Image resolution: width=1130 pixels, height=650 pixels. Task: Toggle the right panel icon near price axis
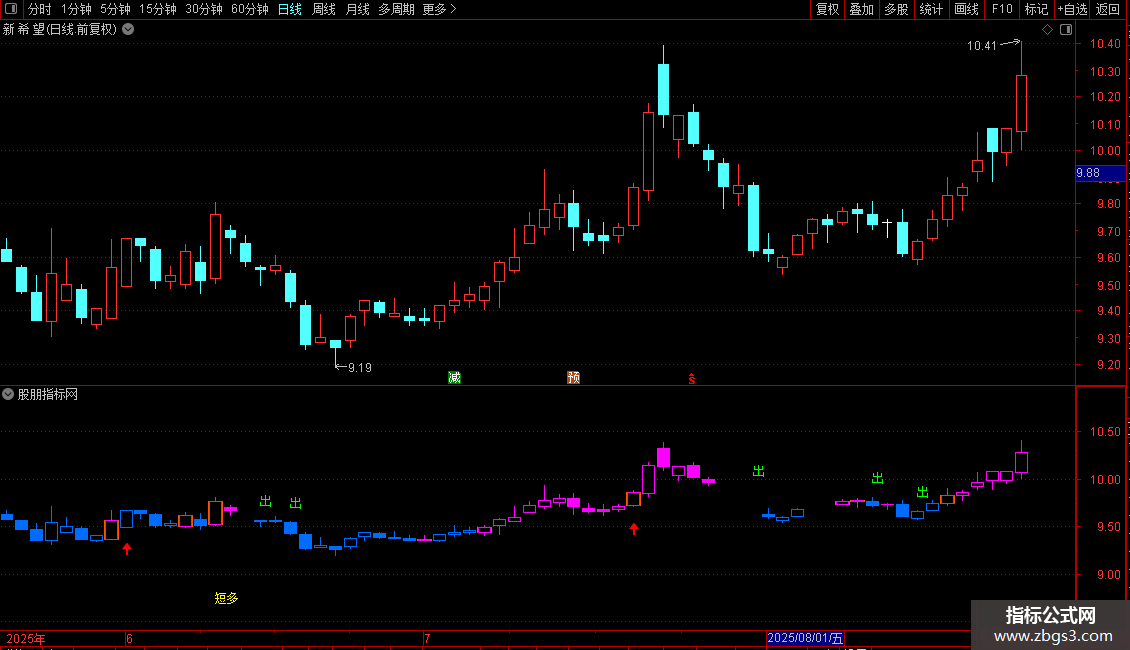coord(1066,30)
